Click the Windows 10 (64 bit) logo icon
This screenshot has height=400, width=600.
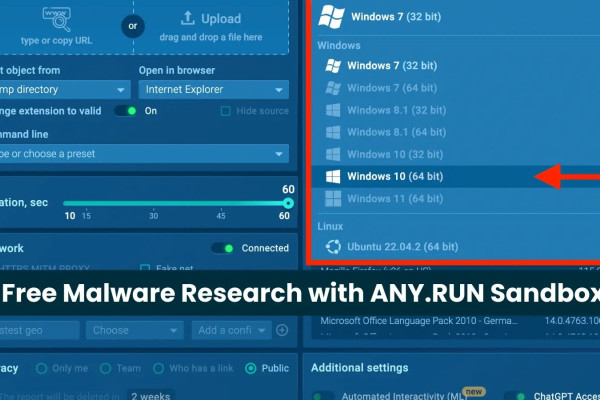(333, 176)
